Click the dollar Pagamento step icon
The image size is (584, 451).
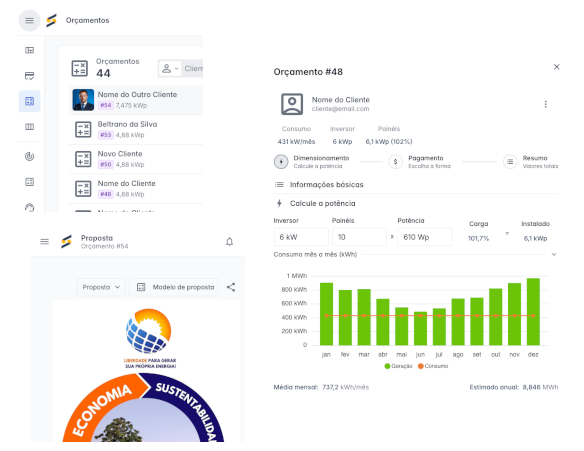tap(396, 162)
